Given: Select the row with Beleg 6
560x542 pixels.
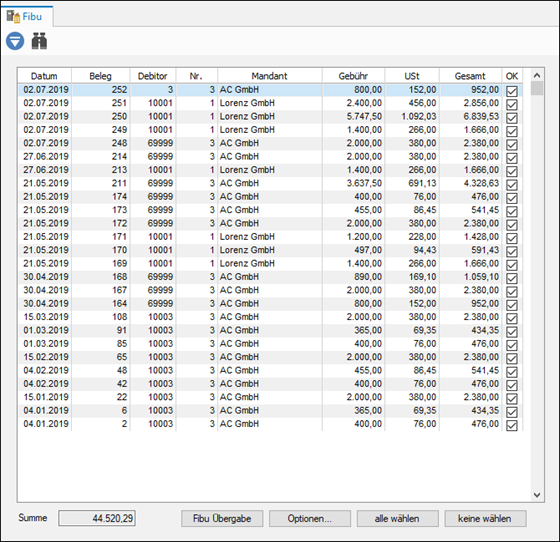Looking at the screenshot, I should point(270,411).
